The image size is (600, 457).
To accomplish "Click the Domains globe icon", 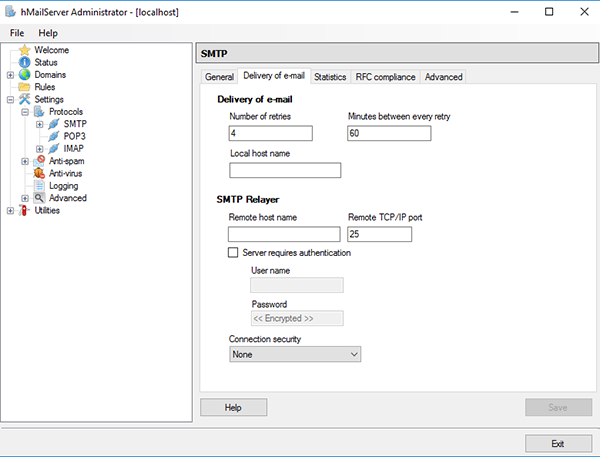I will (24, 75).
